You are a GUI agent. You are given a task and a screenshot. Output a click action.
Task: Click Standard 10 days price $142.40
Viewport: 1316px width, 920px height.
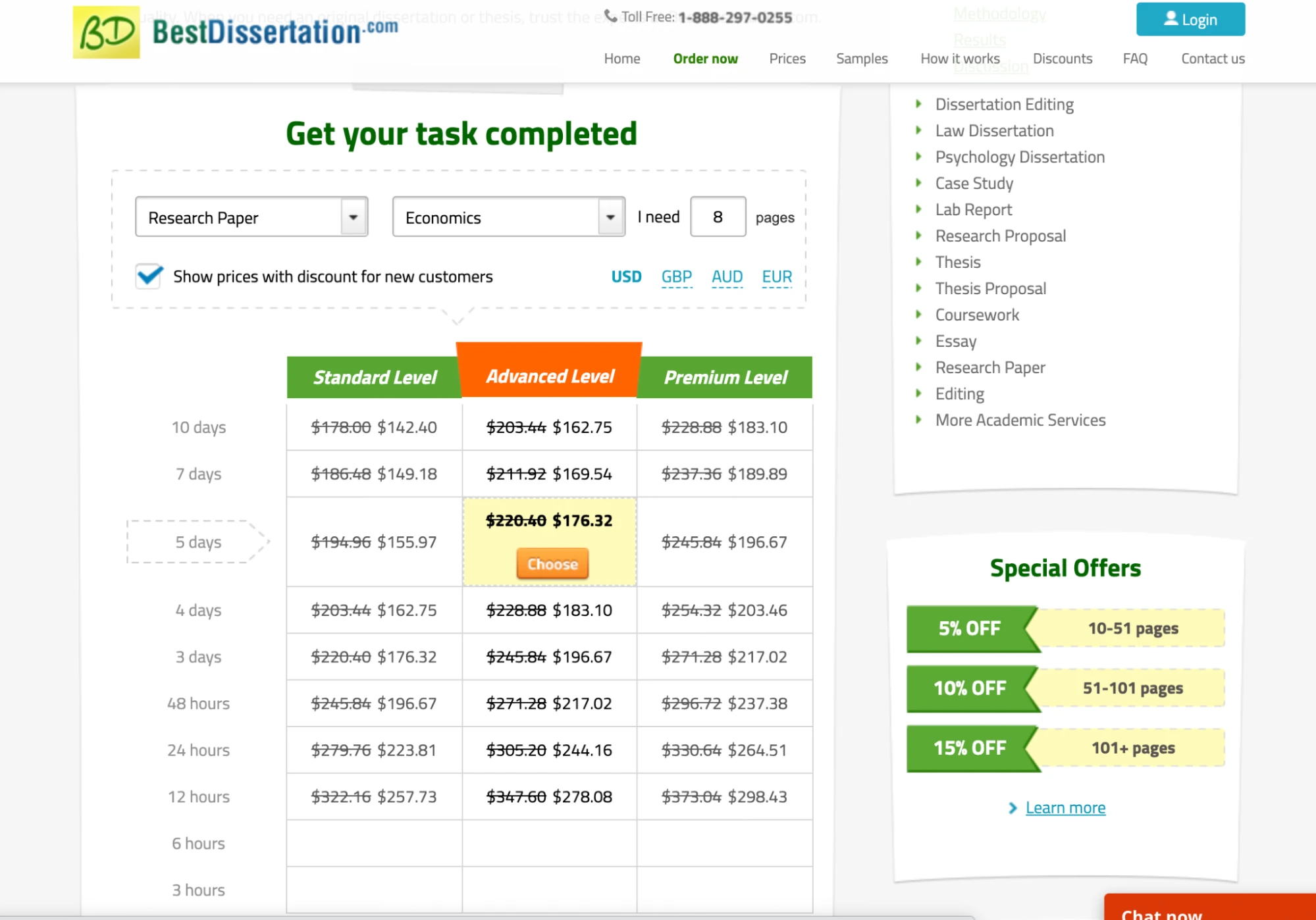coord(407,428)
